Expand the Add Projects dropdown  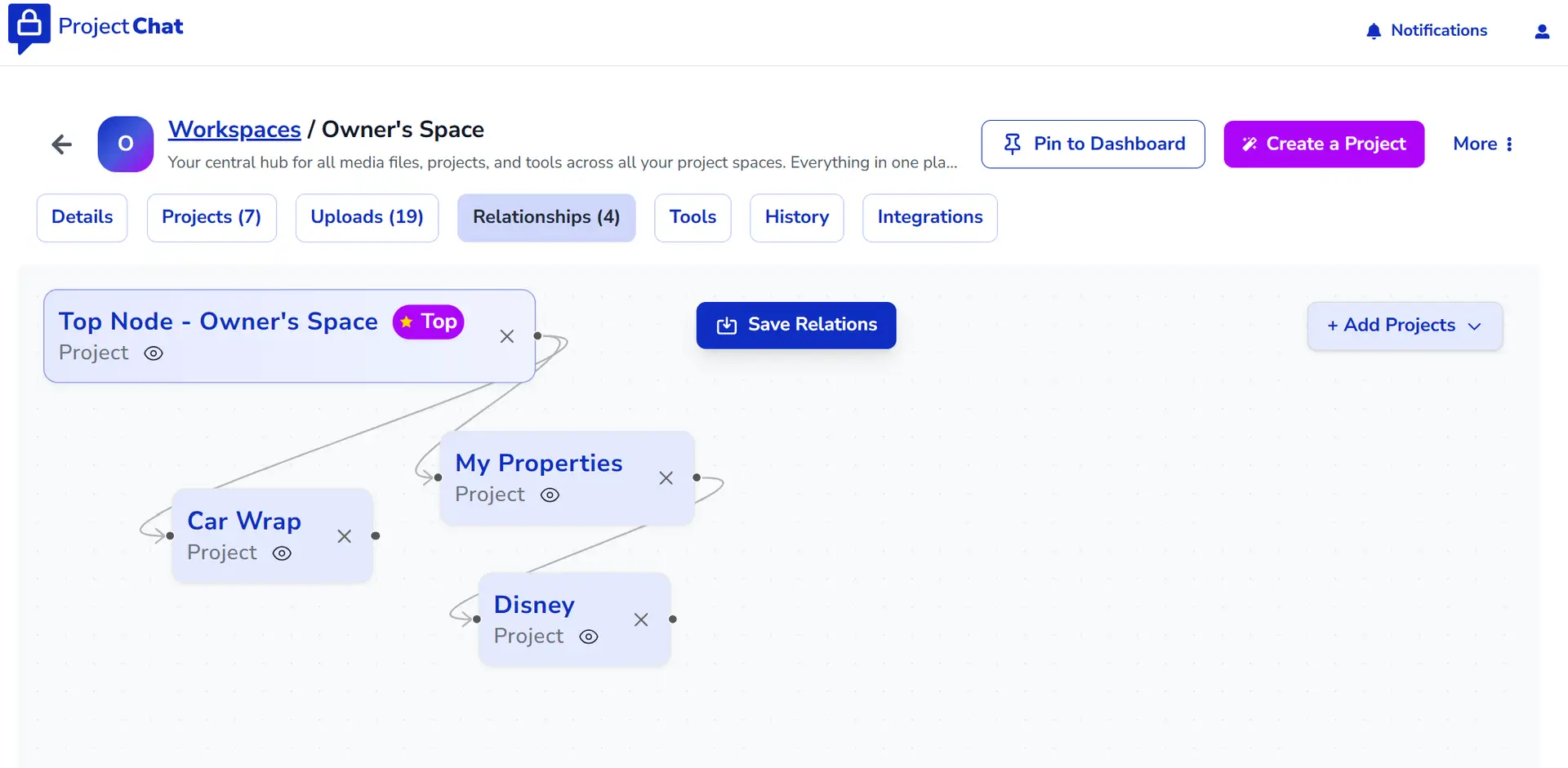click(1404, 326)
